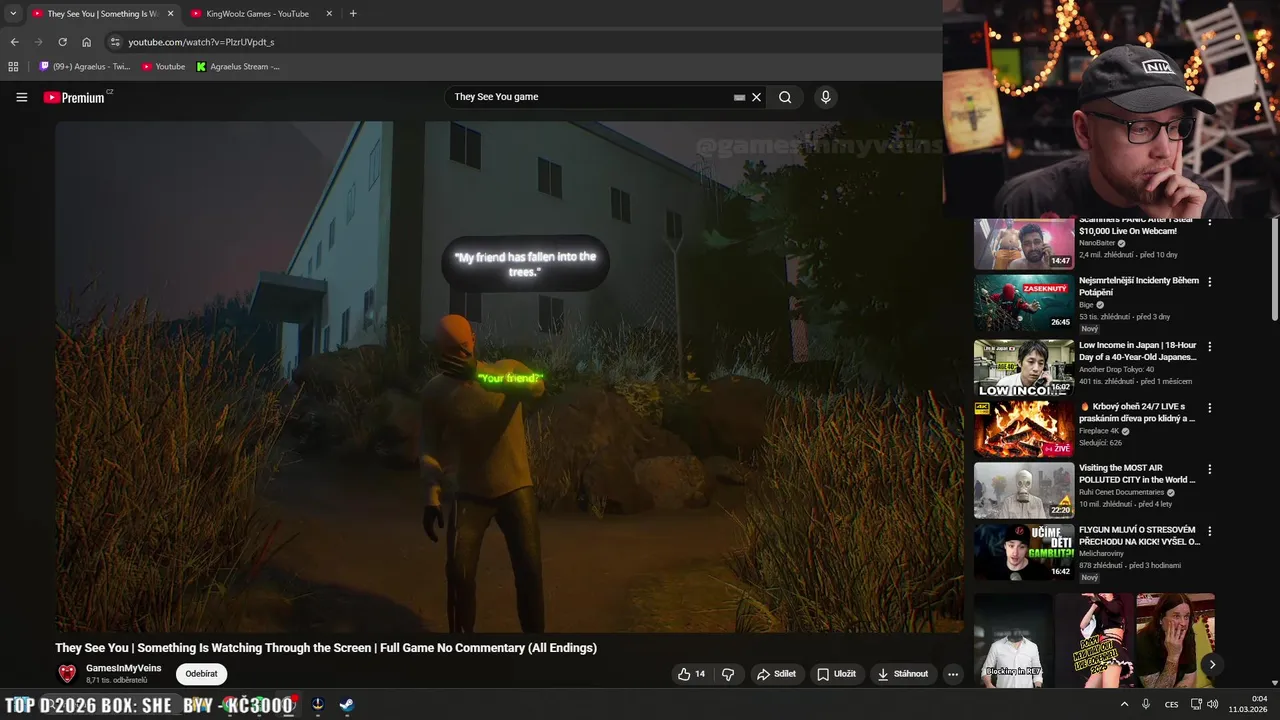1280x720 pixels.
Task: View site information icon in address bar
Action: 115,42
